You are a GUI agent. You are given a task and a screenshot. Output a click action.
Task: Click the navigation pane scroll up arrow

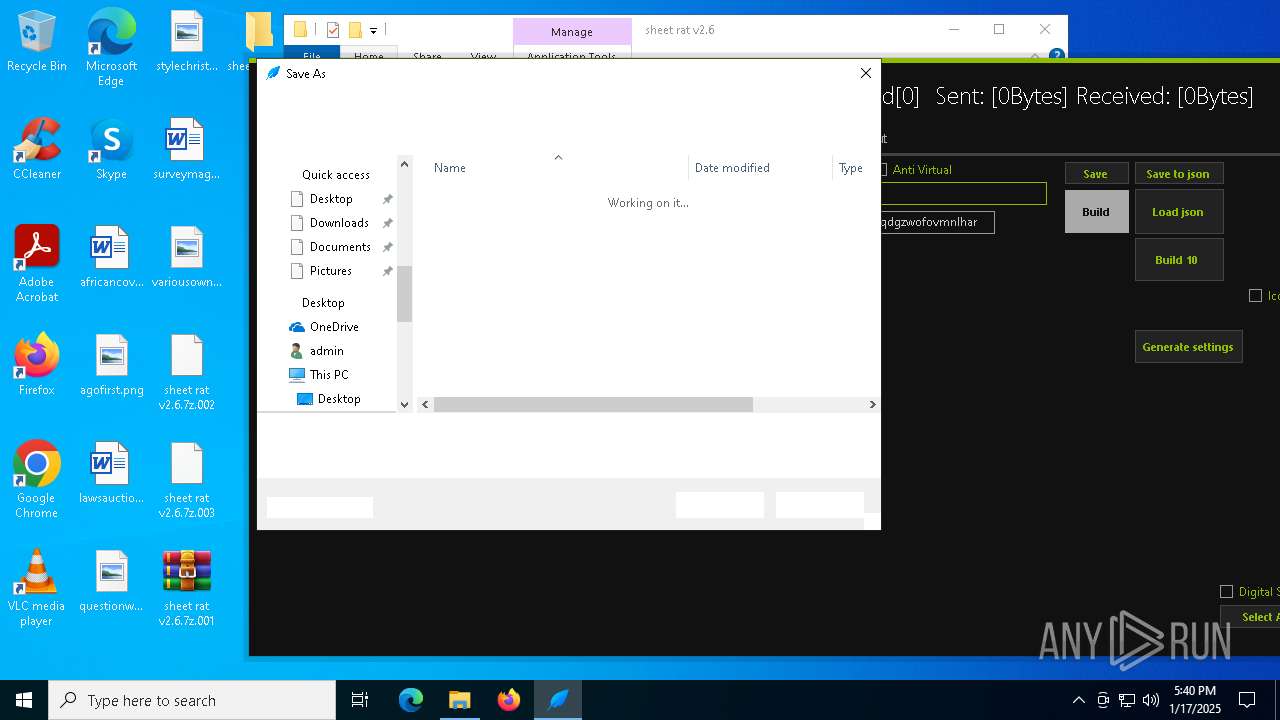[405, 164]
